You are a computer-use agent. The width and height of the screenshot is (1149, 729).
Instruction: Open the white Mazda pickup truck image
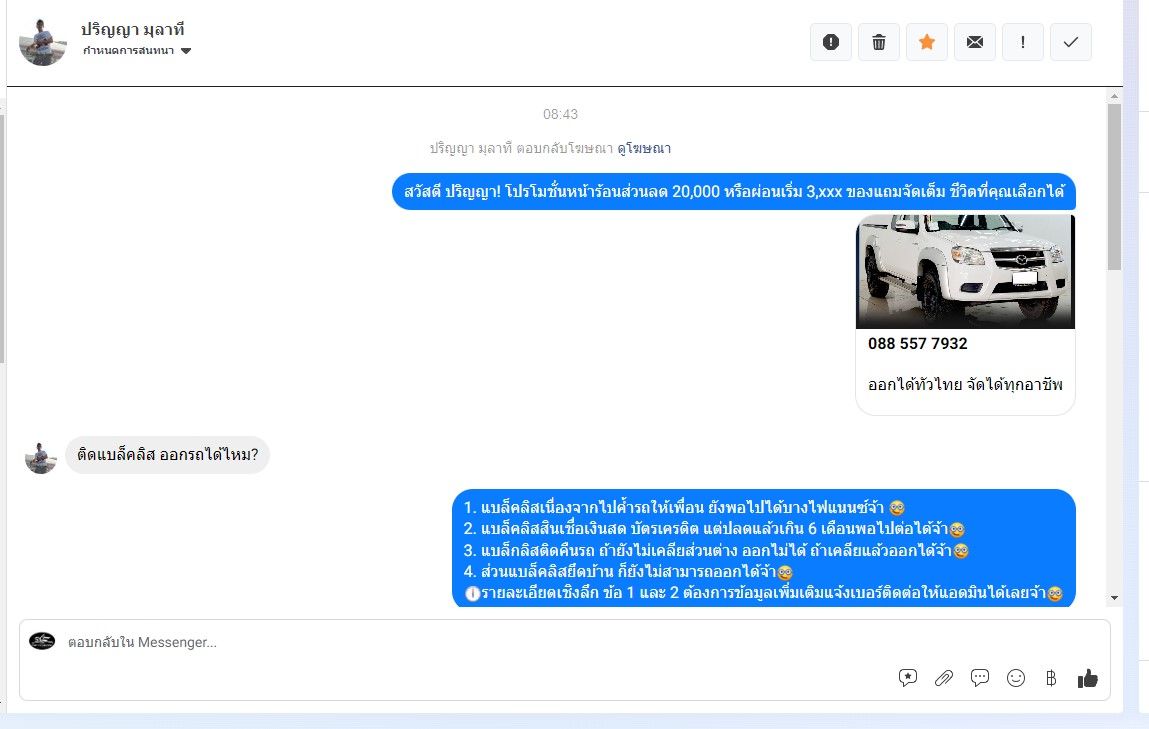coord(965,271)
